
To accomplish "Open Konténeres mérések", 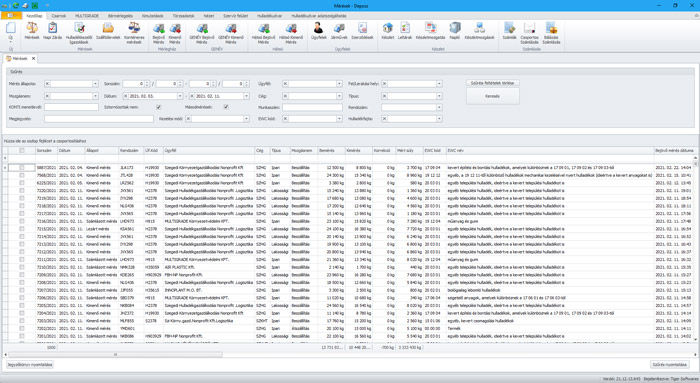I will click(x=134, y=33).
